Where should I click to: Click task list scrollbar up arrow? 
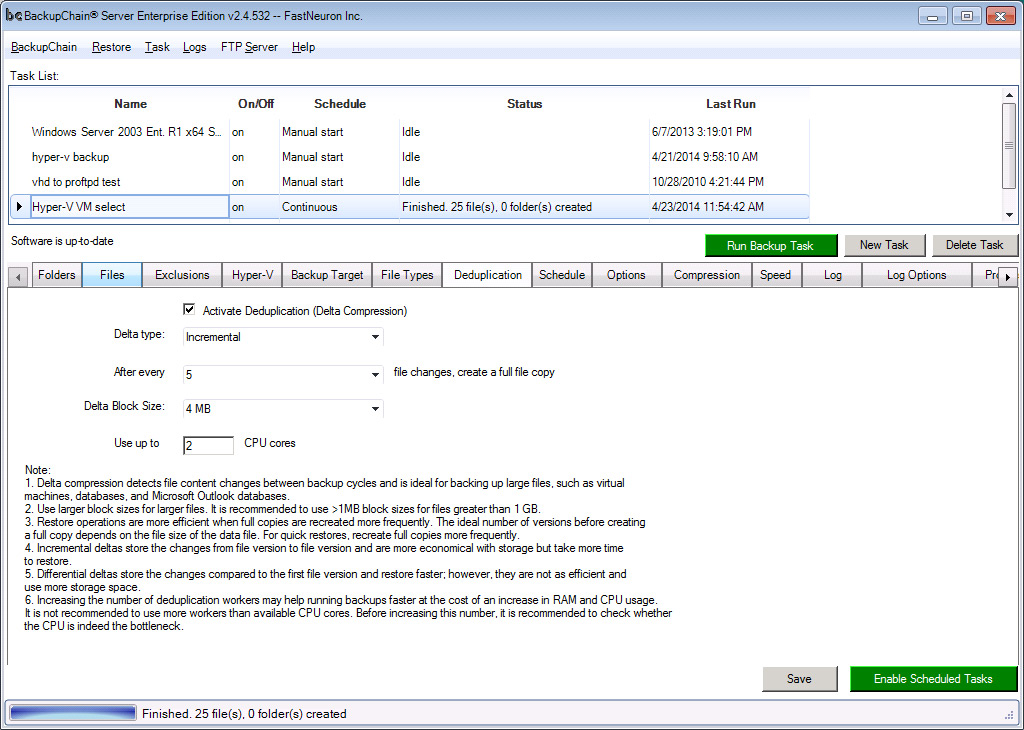tap(1009, 95)
